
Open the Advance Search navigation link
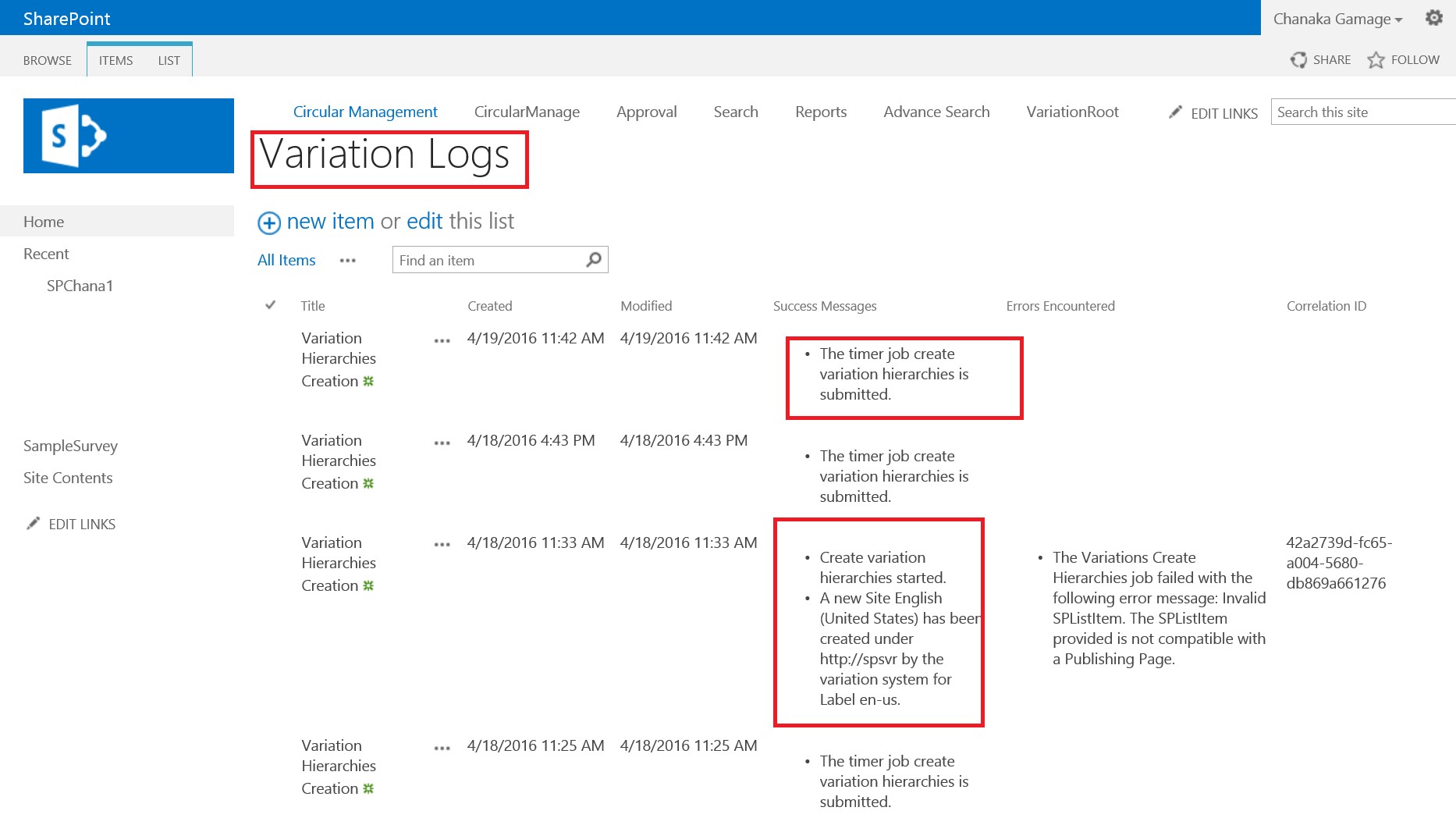pyautogui.click(x=936, y=112)
